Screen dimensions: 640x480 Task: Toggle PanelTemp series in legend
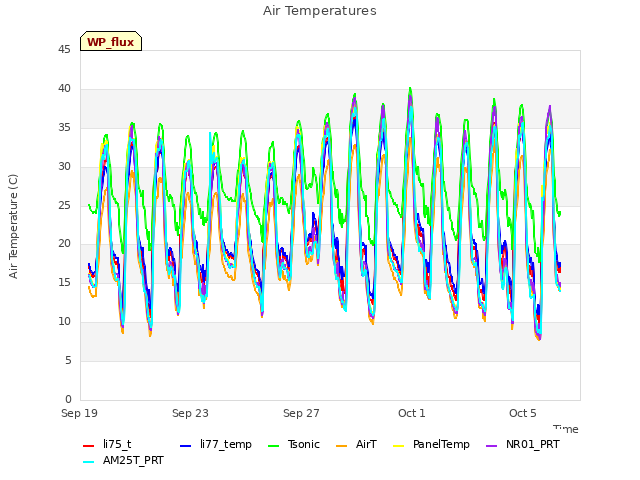431,444
